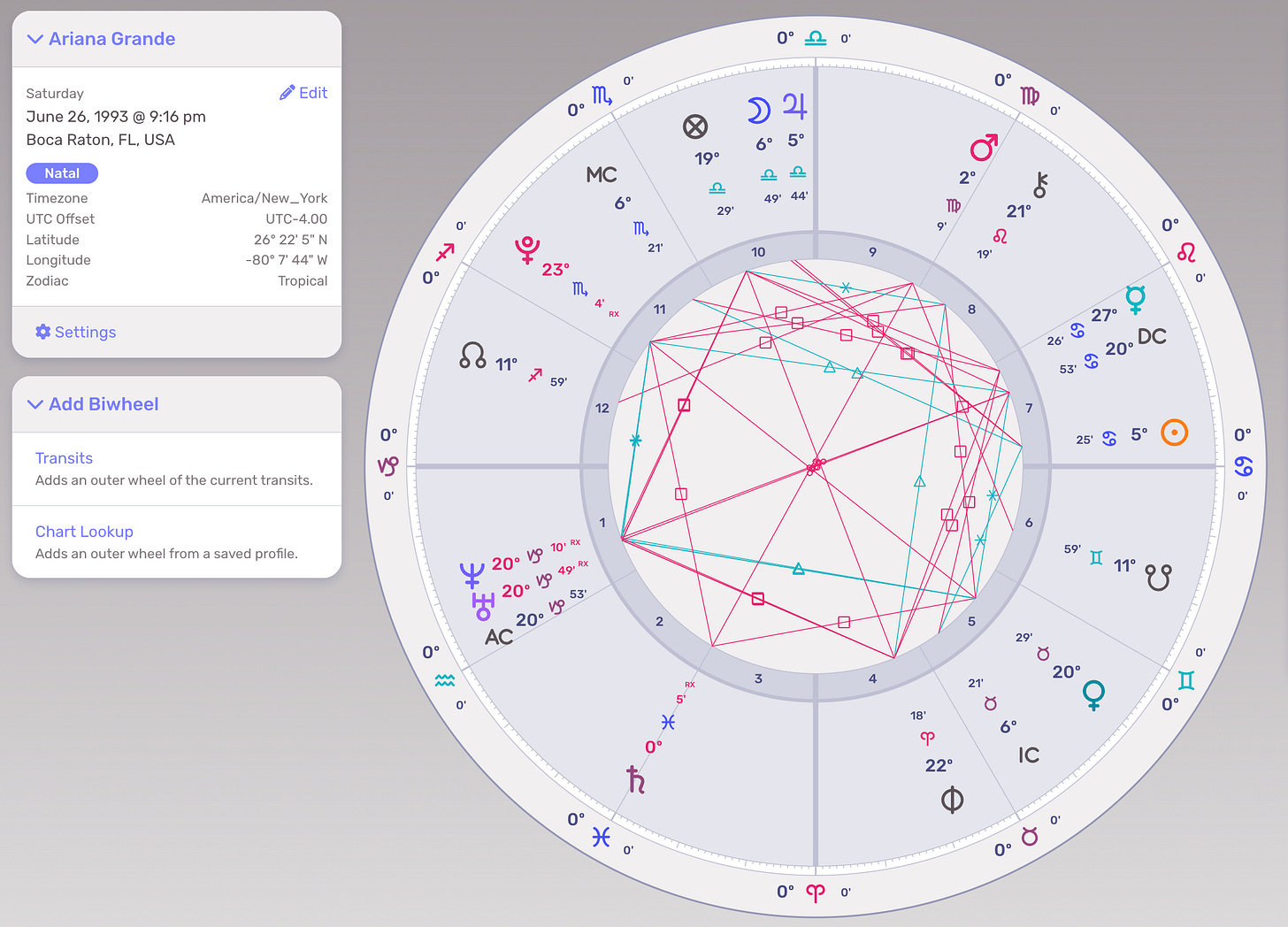Click the Moon crescent glyph
The image size is (1288, 927).
tap(759, 111)
